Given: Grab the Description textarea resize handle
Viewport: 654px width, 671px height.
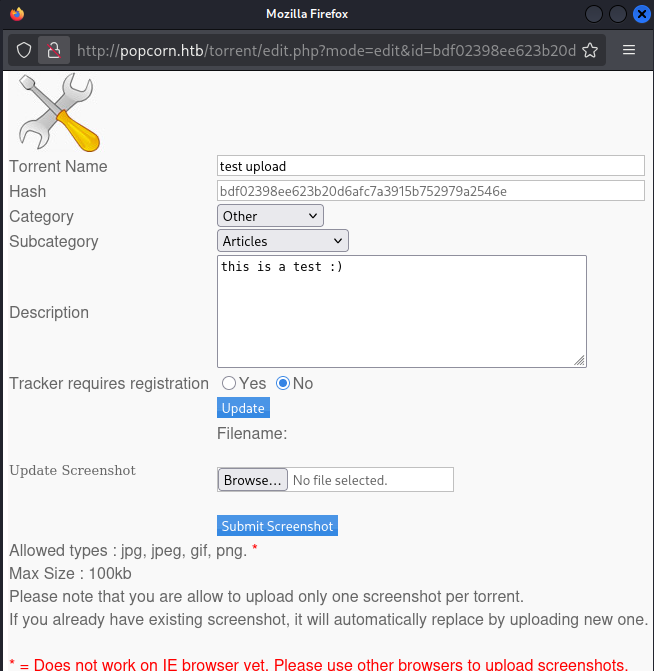Looking at the screenshot, I should [580, 361].
